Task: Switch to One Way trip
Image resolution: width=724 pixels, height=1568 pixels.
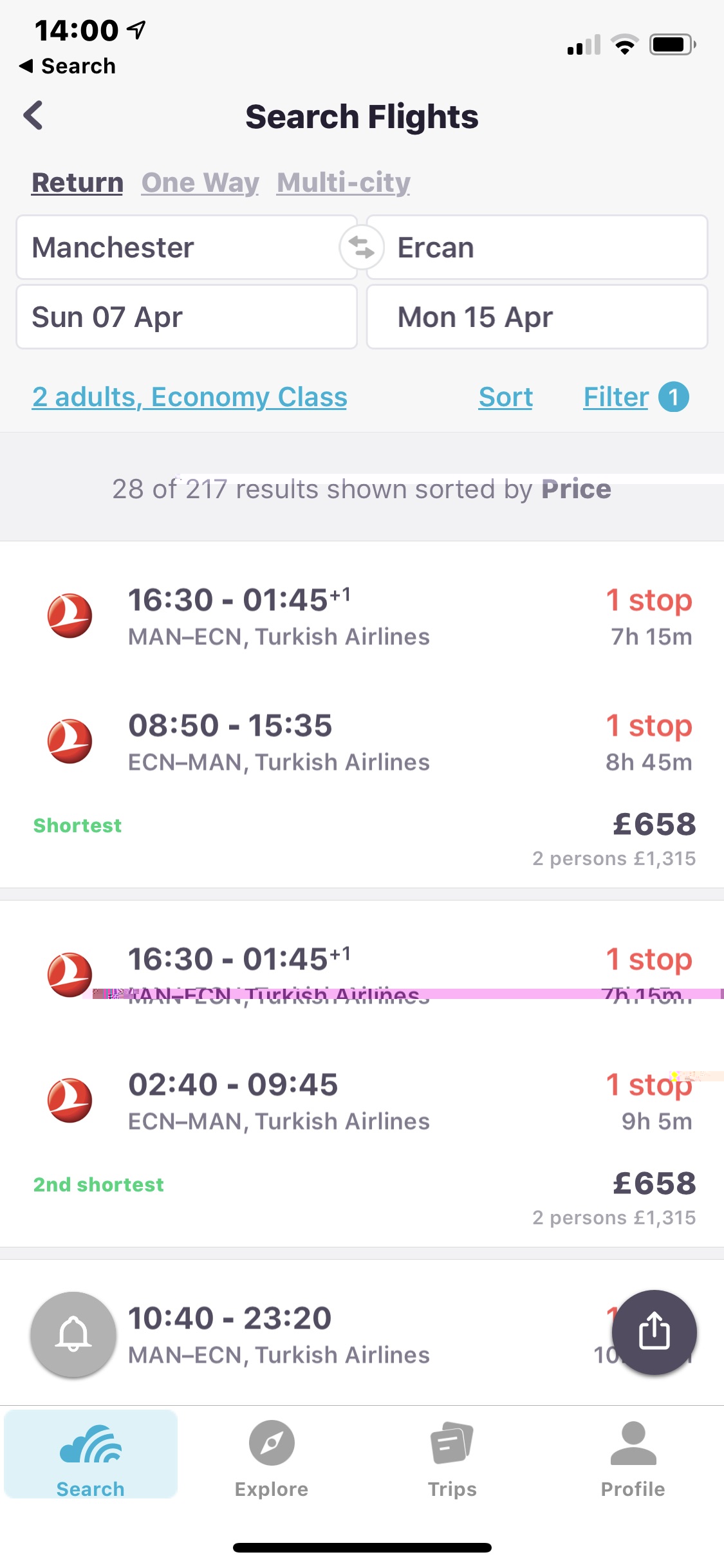Action: (x=200, y=183)
